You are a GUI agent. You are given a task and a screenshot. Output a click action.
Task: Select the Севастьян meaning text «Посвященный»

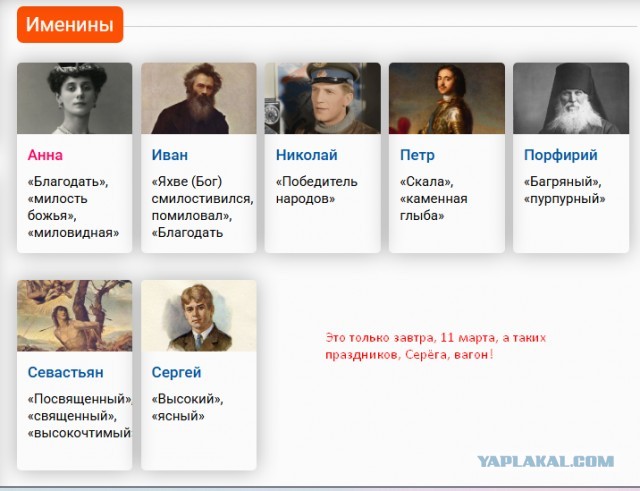point(79,399)
